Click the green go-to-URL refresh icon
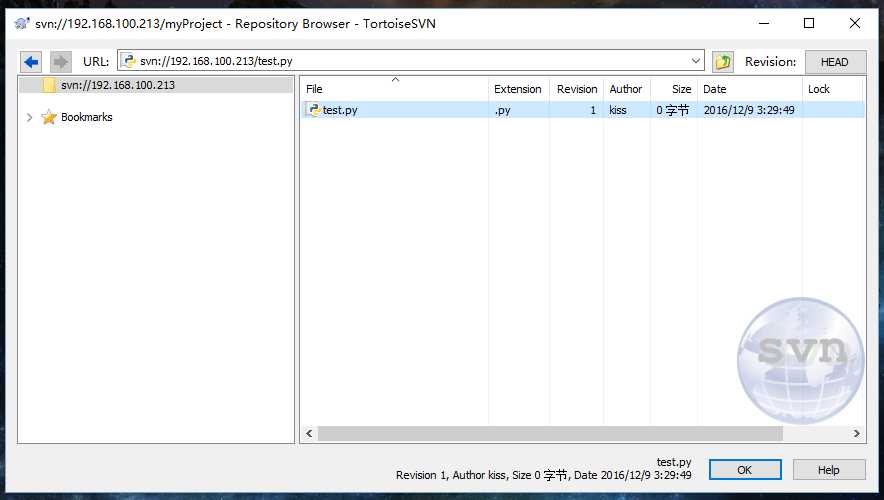This screenshot has height=500, width=884. pyautogui.click(x=723, y=61)
